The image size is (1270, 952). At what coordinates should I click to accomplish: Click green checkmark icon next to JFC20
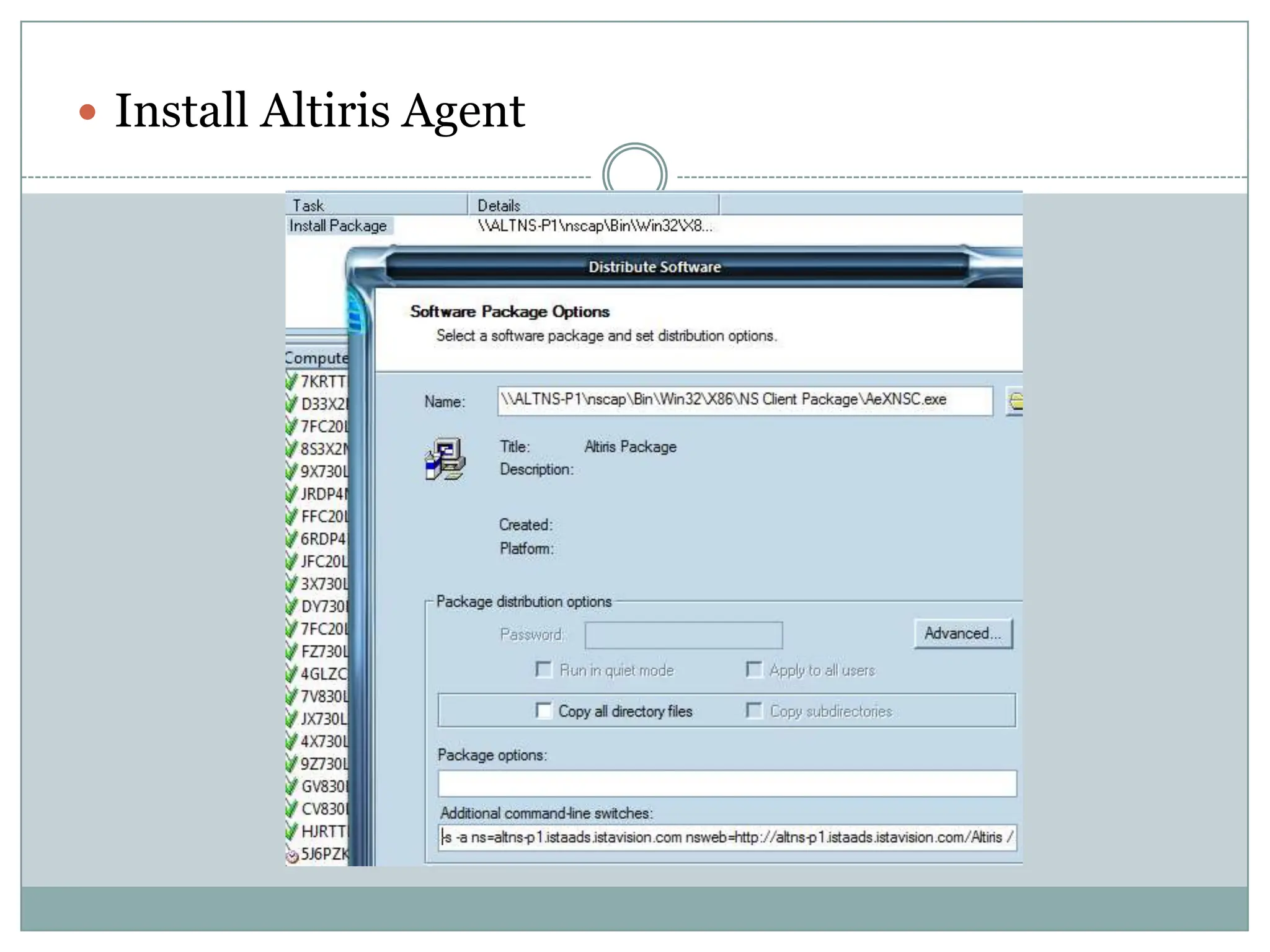coord(291,560)
